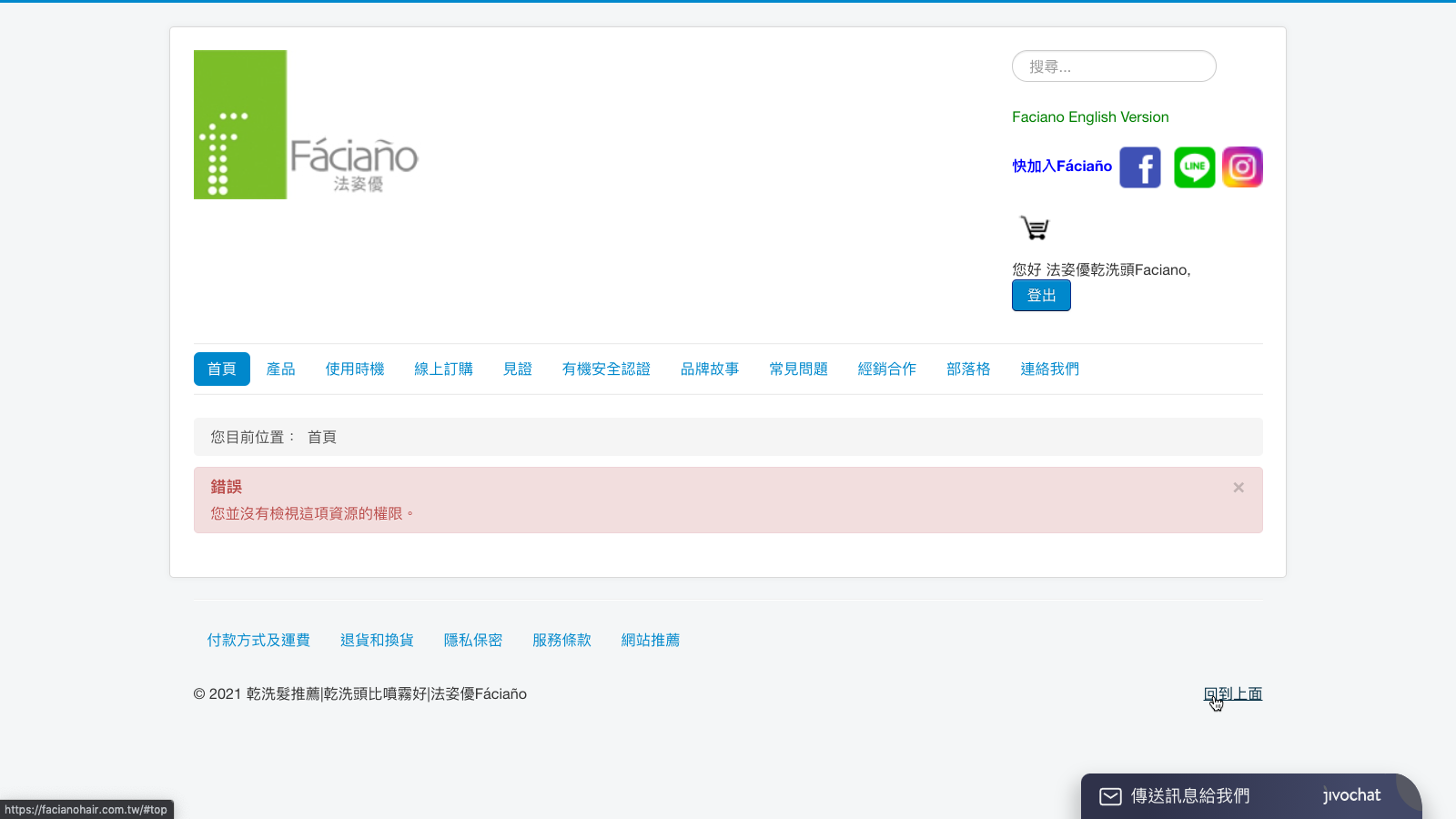This screenshot has height=819, width=1456.
Task: Open the 產品 menu item
Action: [x=280, y=369]
